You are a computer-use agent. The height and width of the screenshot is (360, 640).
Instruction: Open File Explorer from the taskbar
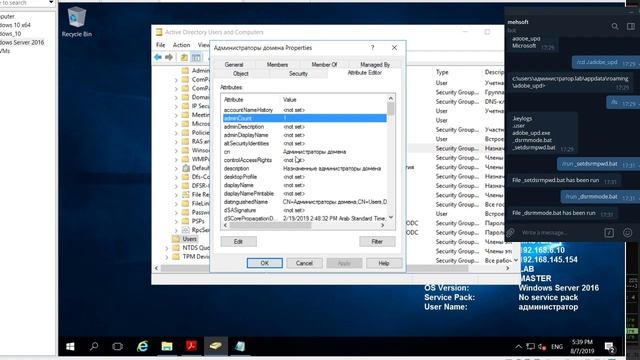click(x=167, y=347)
